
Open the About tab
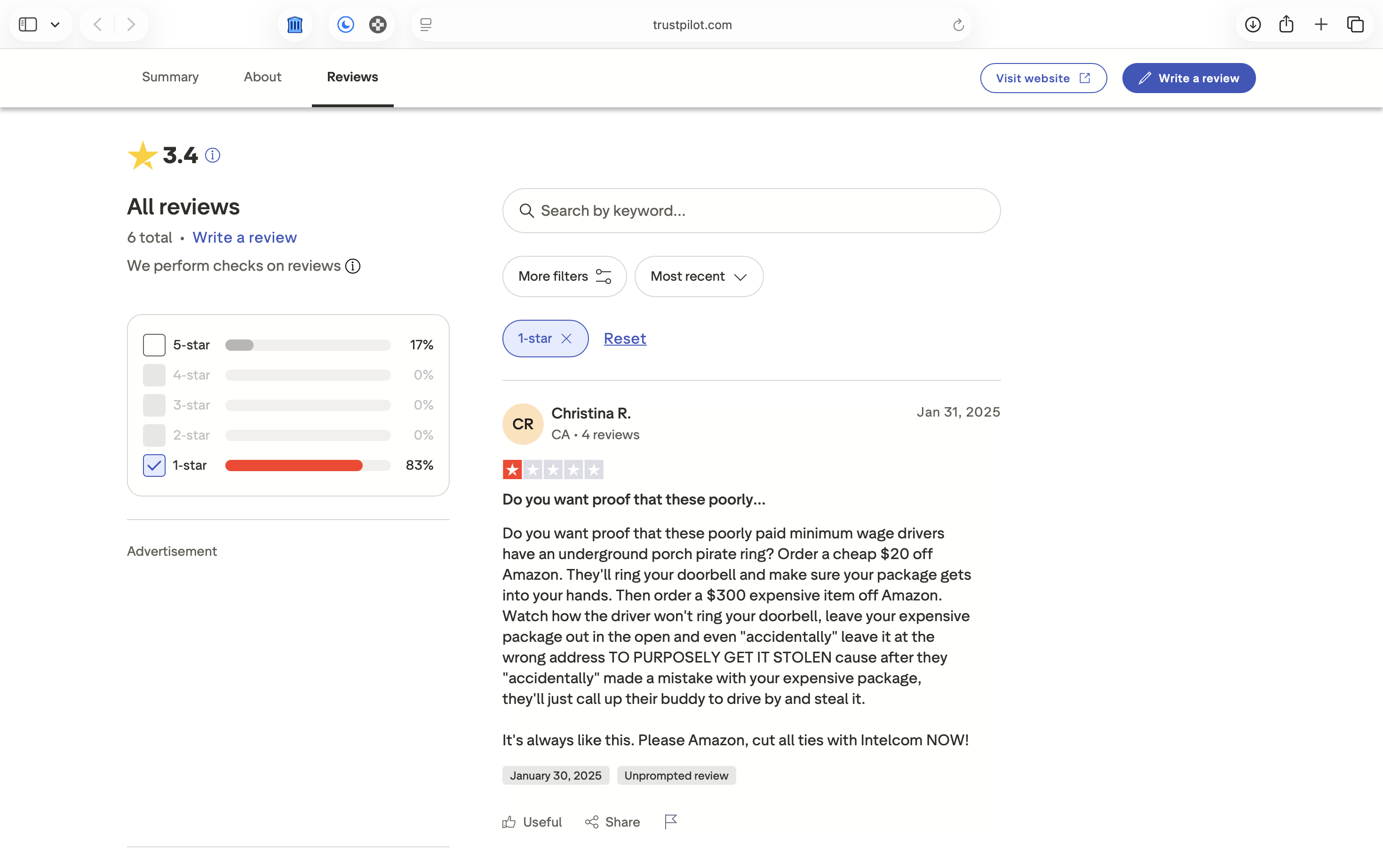pyautogui.click(x=262, y=77)
